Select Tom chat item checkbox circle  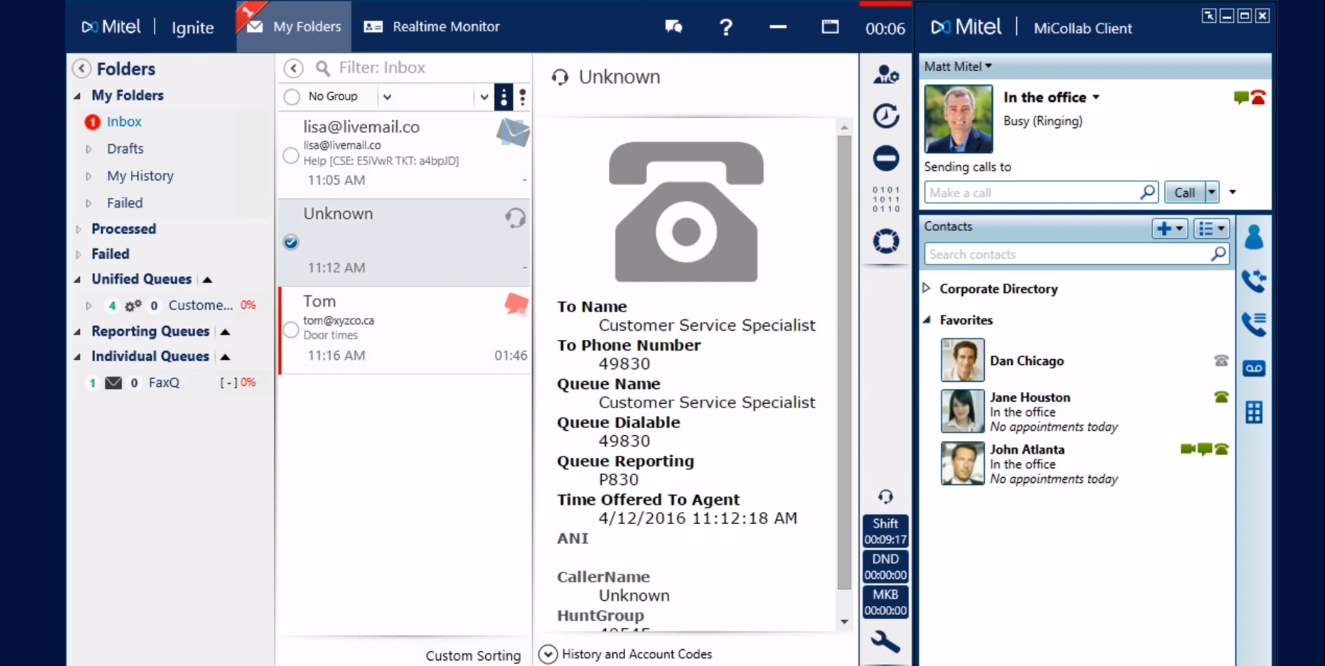(291, 329)
